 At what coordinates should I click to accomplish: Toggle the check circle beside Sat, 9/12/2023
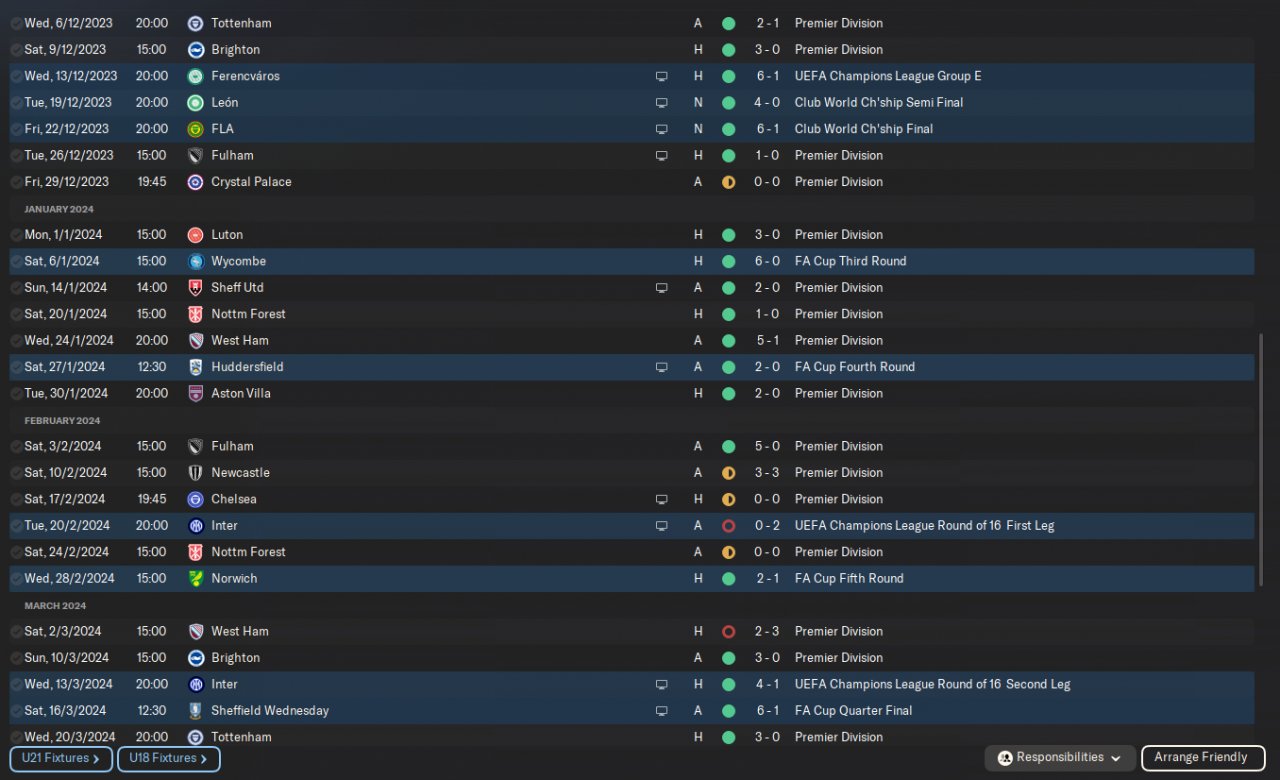coord(16,50)
